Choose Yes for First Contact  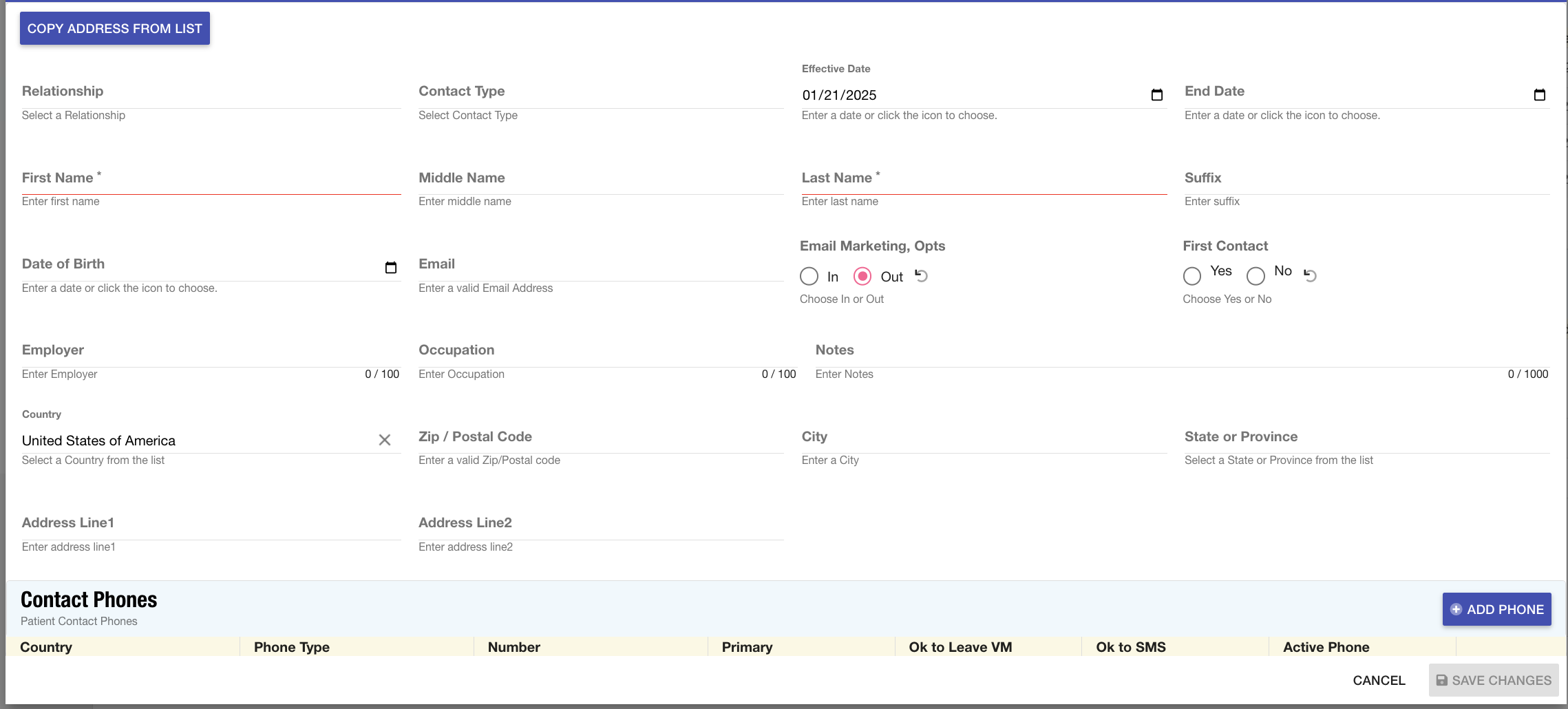[x=1192, y=276]
